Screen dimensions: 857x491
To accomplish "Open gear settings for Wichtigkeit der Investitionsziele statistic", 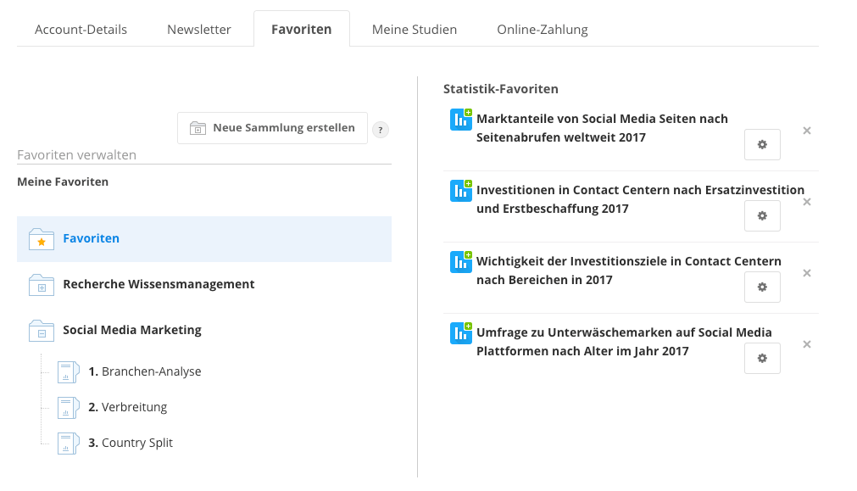I will point(762,287).
